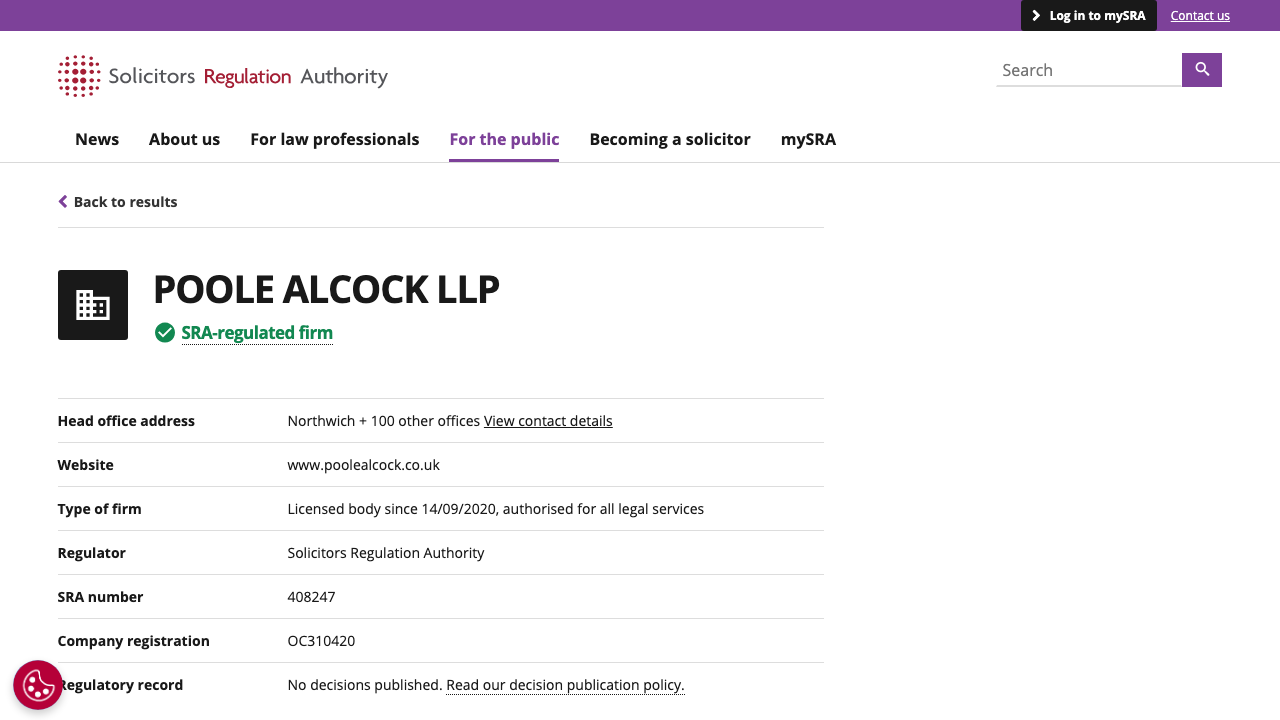Click the Back to results chevron
The image size is (1280, 720).
click(63, 202)
